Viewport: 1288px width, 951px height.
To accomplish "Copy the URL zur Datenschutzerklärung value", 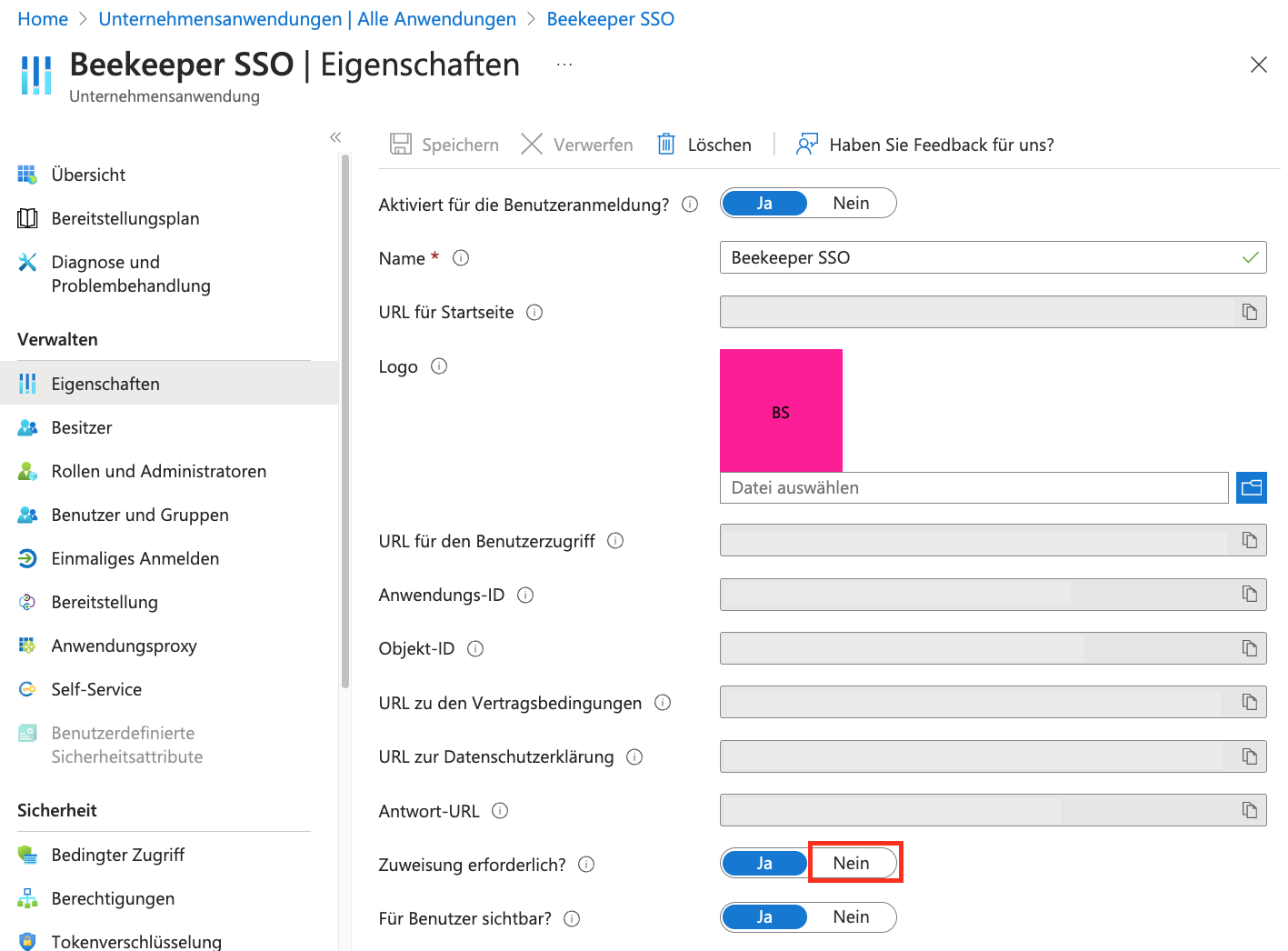I will click(x=1250, y=756).
